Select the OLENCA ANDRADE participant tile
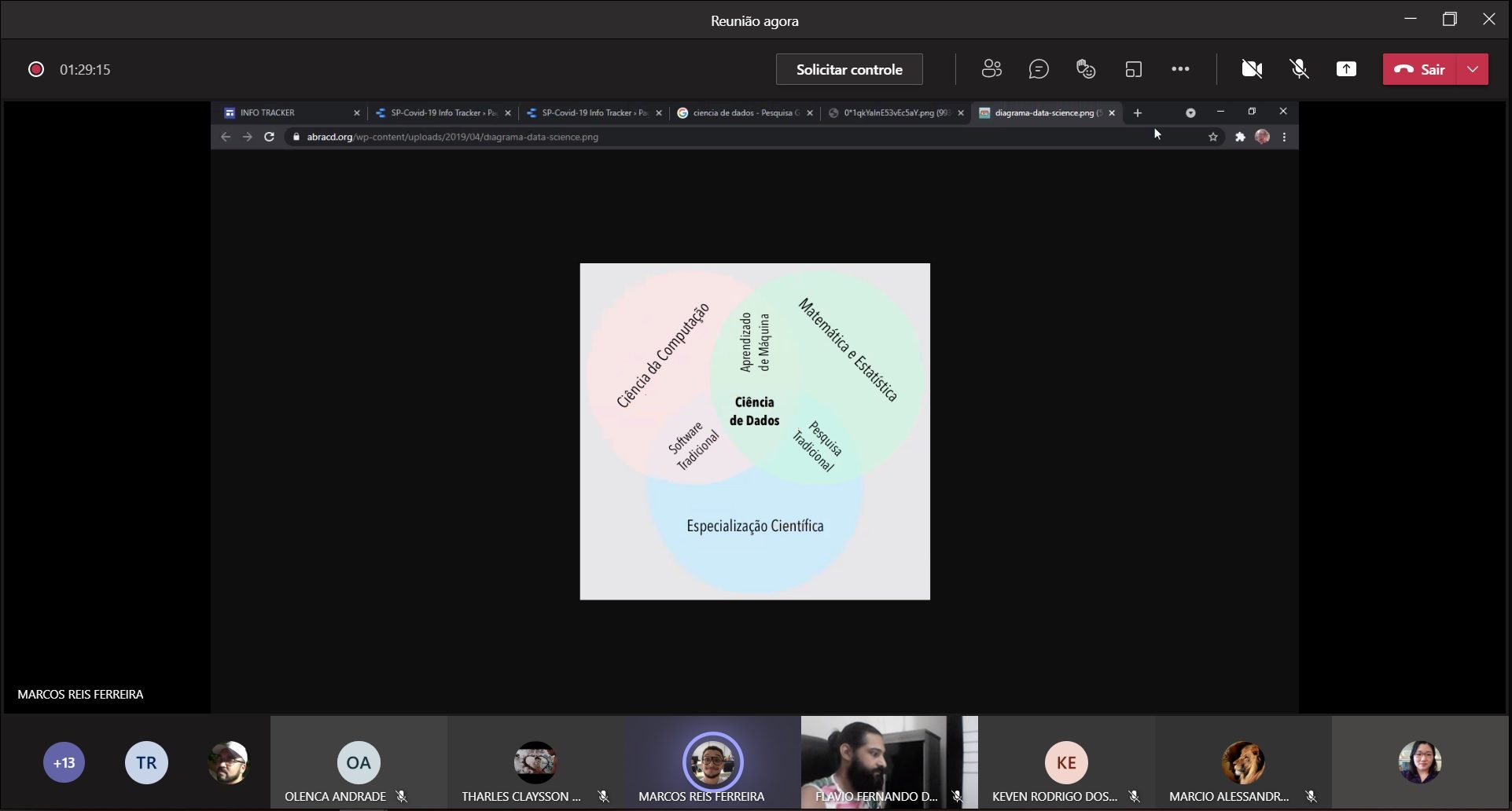1512x811 pixels. click(359, 762)
